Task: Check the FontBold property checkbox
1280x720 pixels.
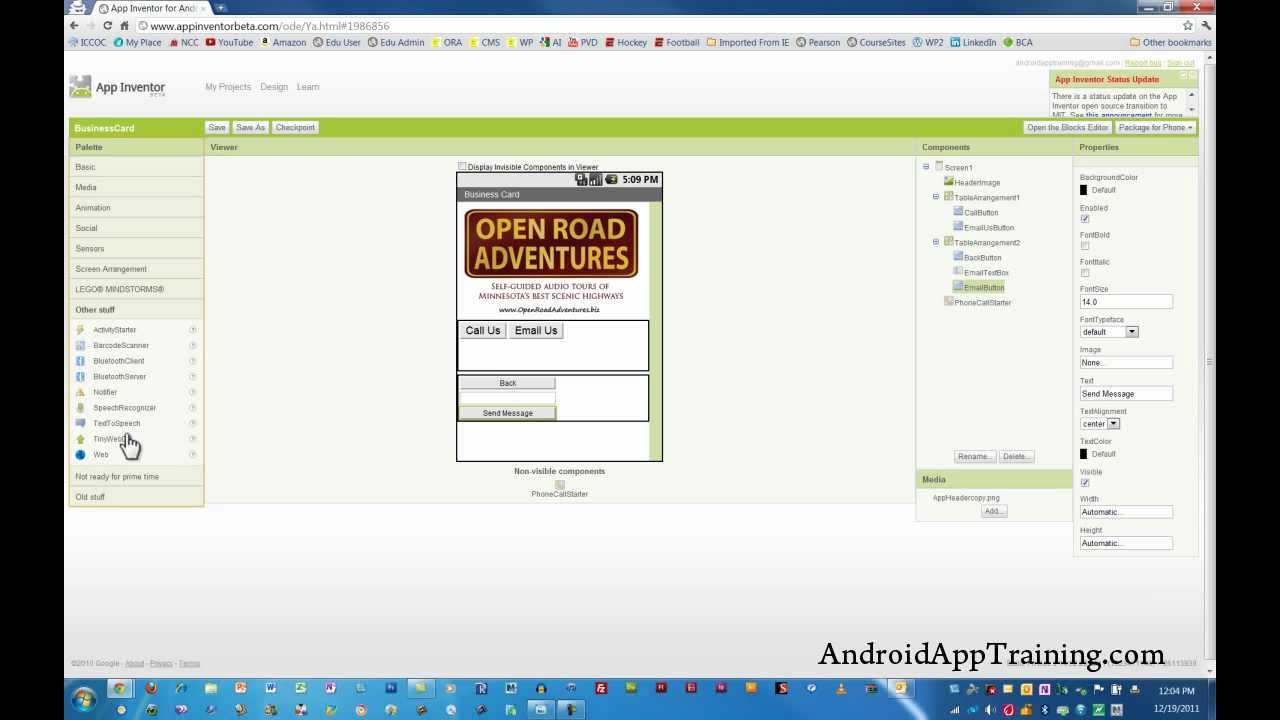Action: click(1084, 246)
